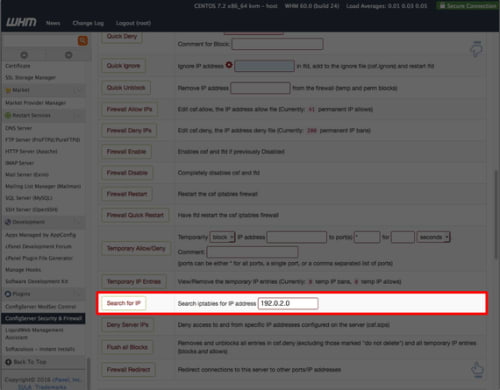500x390 pixels.
Task: Open Manage Hooks in sidebar
Action: (x=23, y=270)
